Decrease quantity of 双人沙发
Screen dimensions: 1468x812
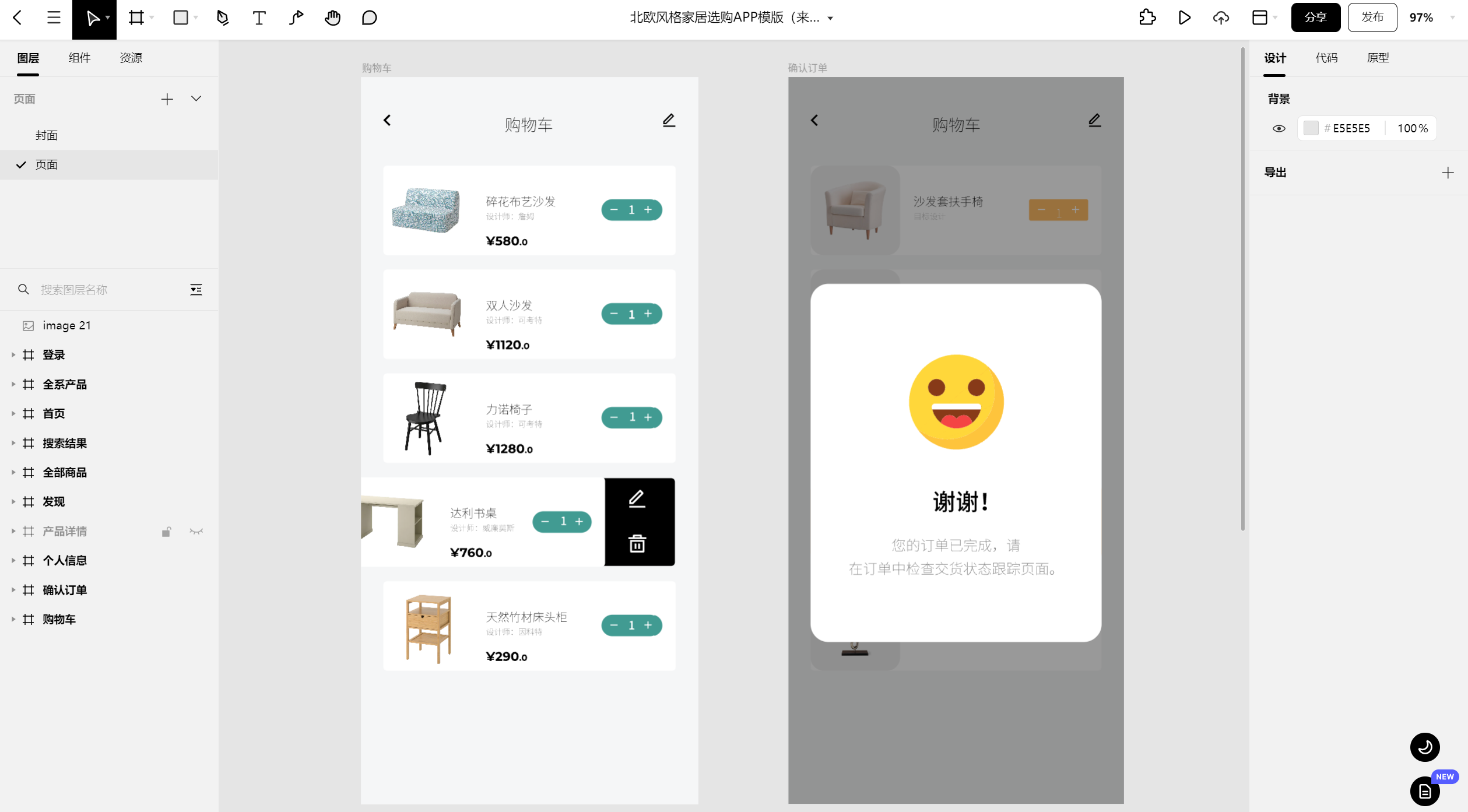pos(614,314)
